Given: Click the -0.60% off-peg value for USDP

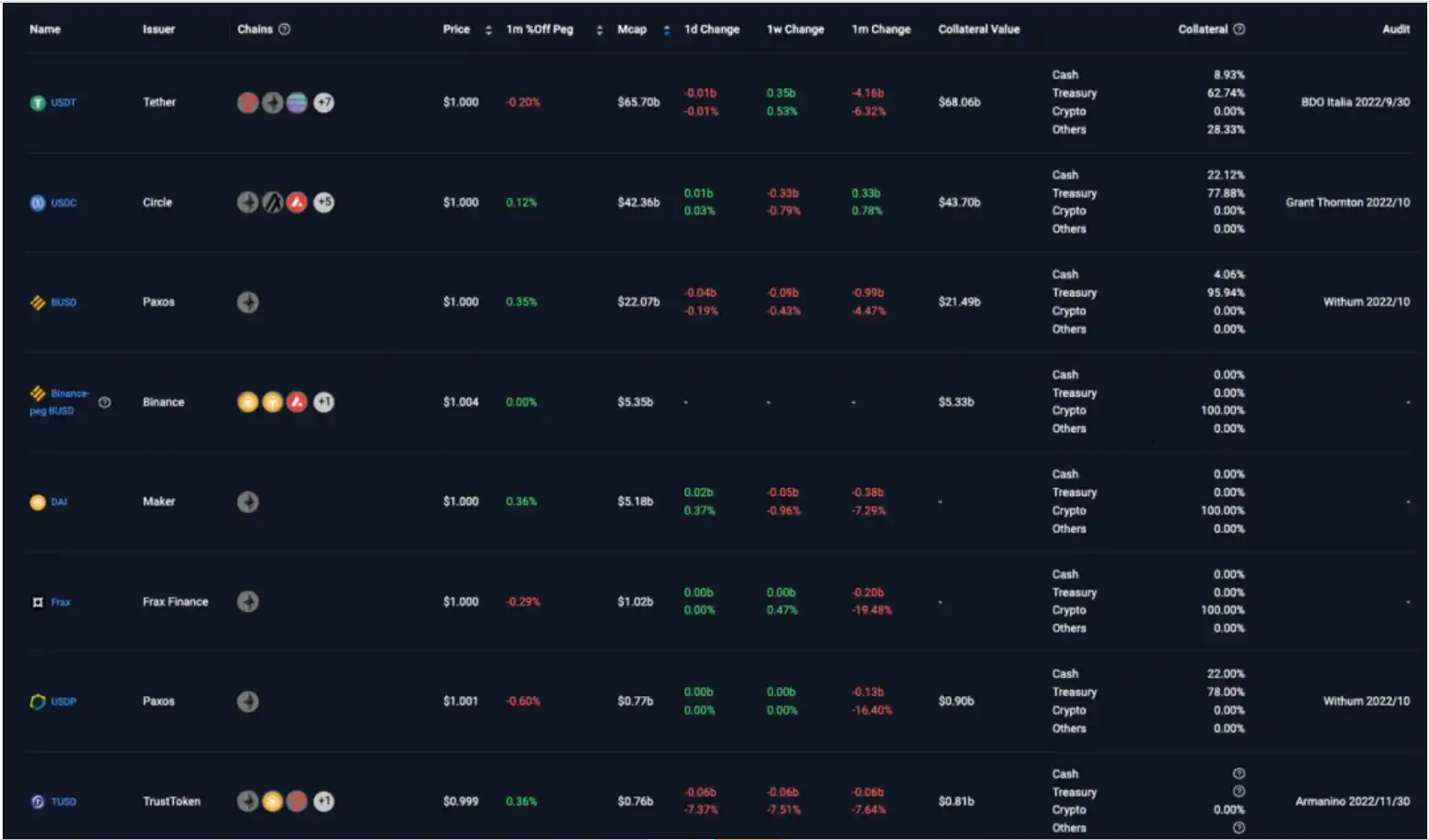Looking at the screenshot, I should point(523,702).
